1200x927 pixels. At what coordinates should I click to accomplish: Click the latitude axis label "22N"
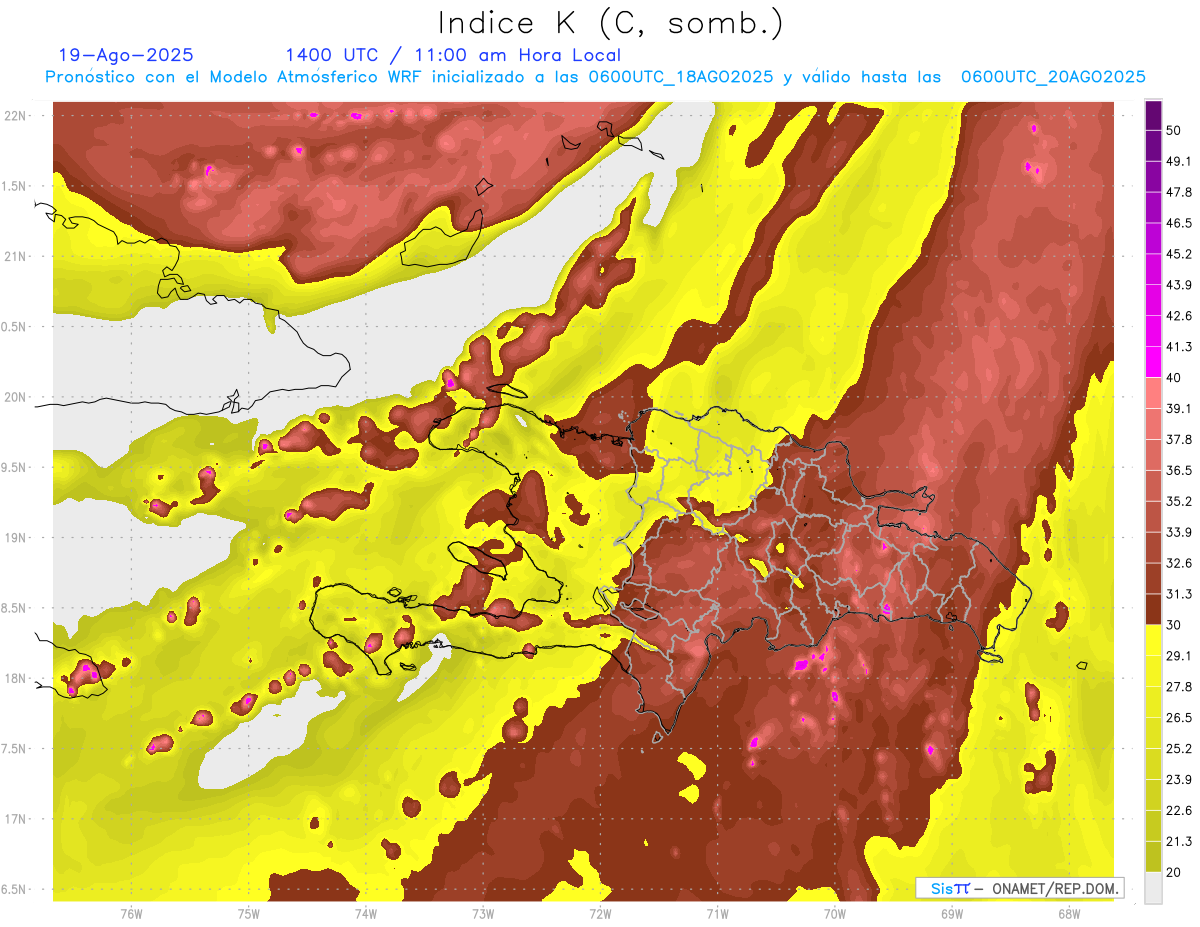[15, 116]
